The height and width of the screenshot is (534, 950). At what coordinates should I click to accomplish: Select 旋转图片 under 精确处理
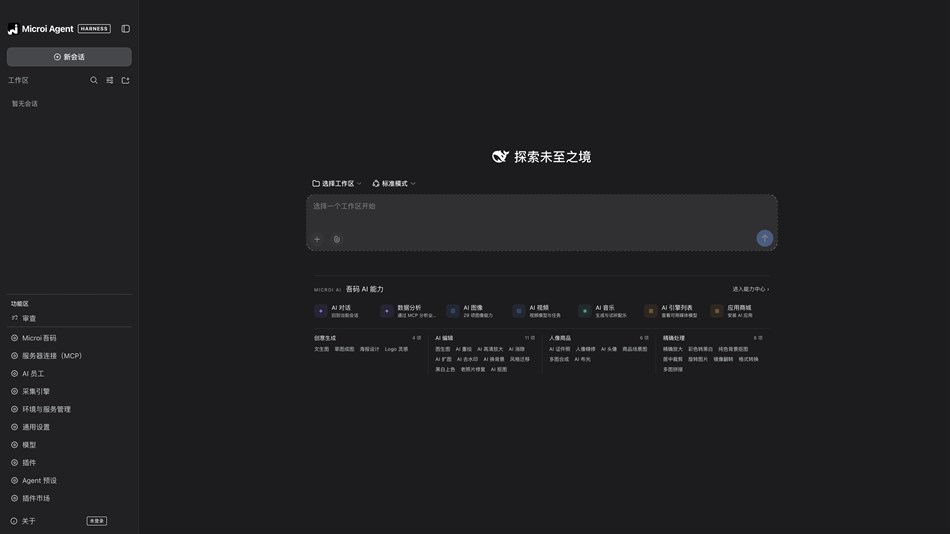(698, 359)
